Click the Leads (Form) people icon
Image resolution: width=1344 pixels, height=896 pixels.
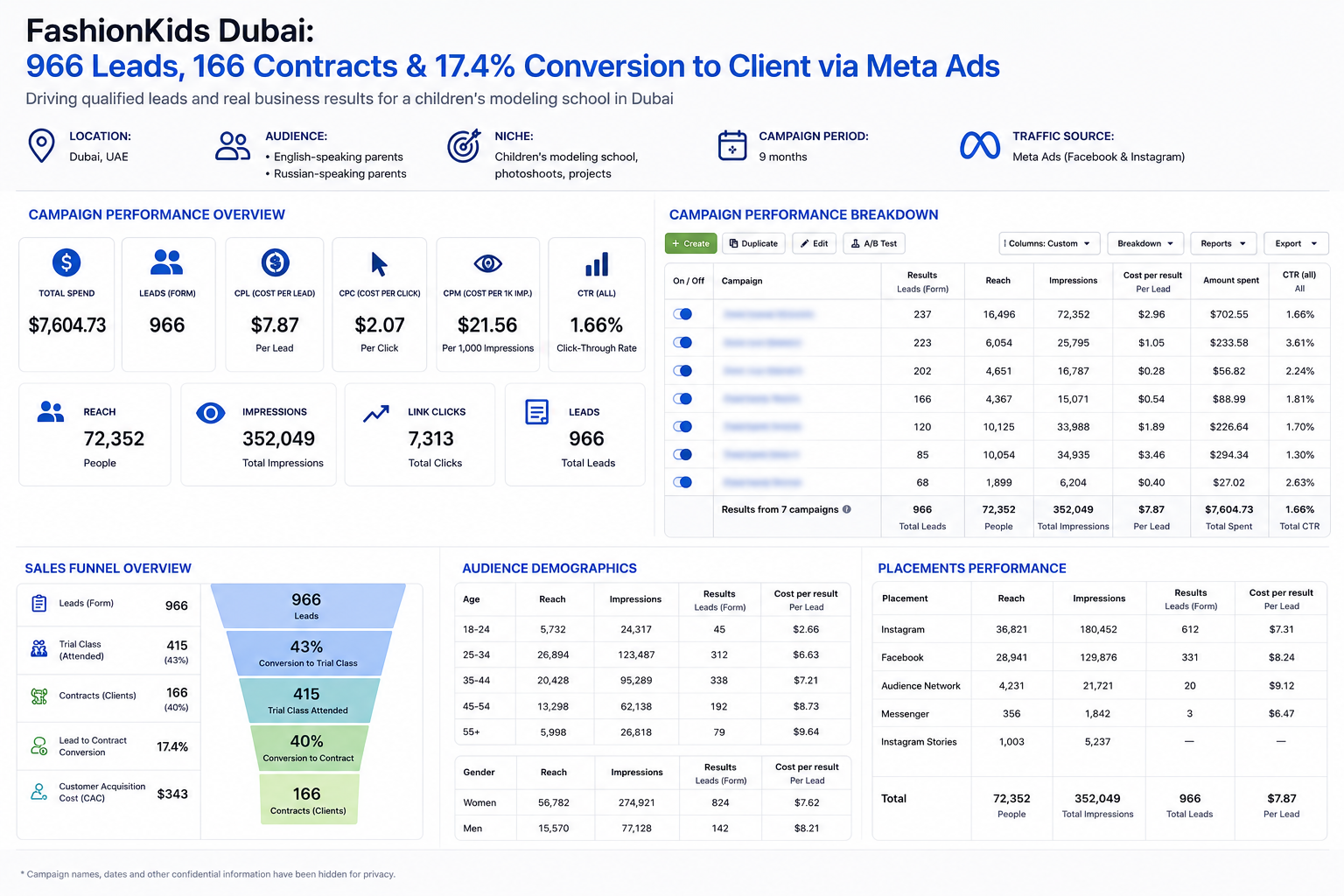point(167,262)
